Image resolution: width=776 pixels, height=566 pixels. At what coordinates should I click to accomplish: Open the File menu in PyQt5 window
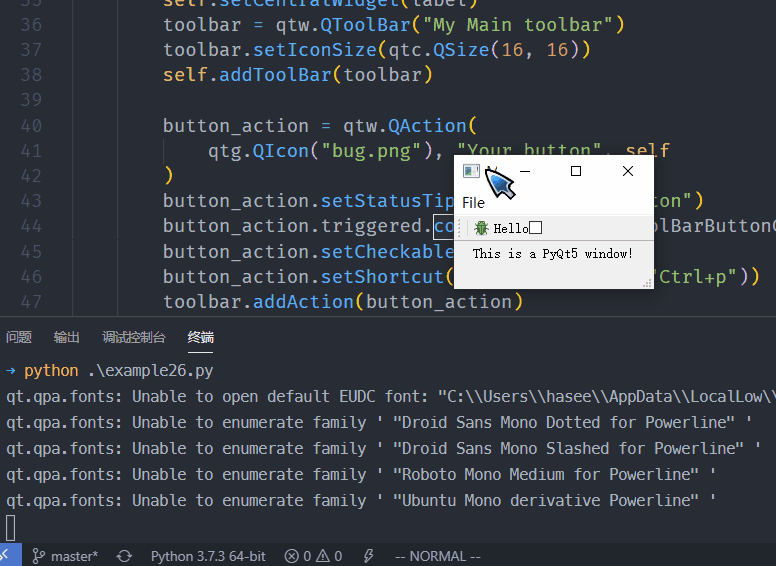pos(473,203)
